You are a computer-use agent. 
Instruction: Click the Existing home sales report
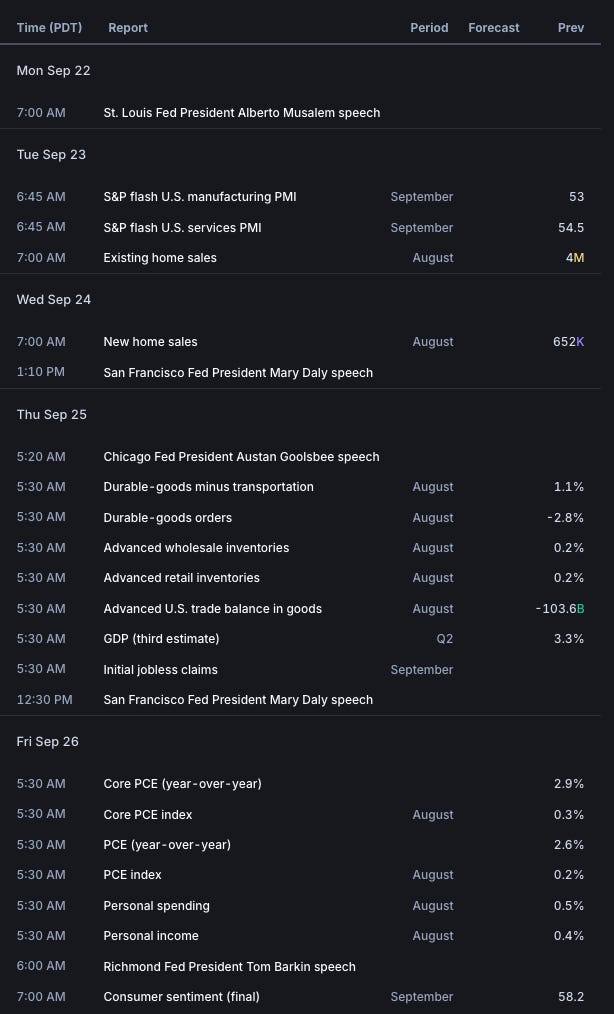point(160,258)
